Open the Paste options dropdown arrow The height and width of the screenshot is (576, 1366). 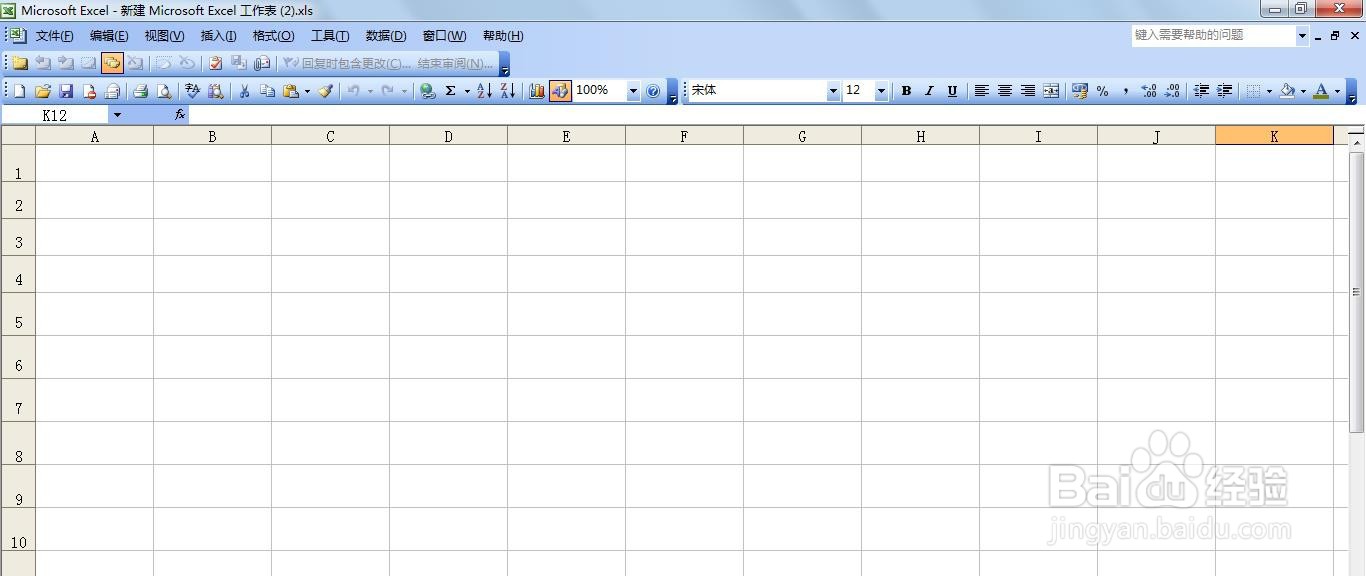[307, 91]
